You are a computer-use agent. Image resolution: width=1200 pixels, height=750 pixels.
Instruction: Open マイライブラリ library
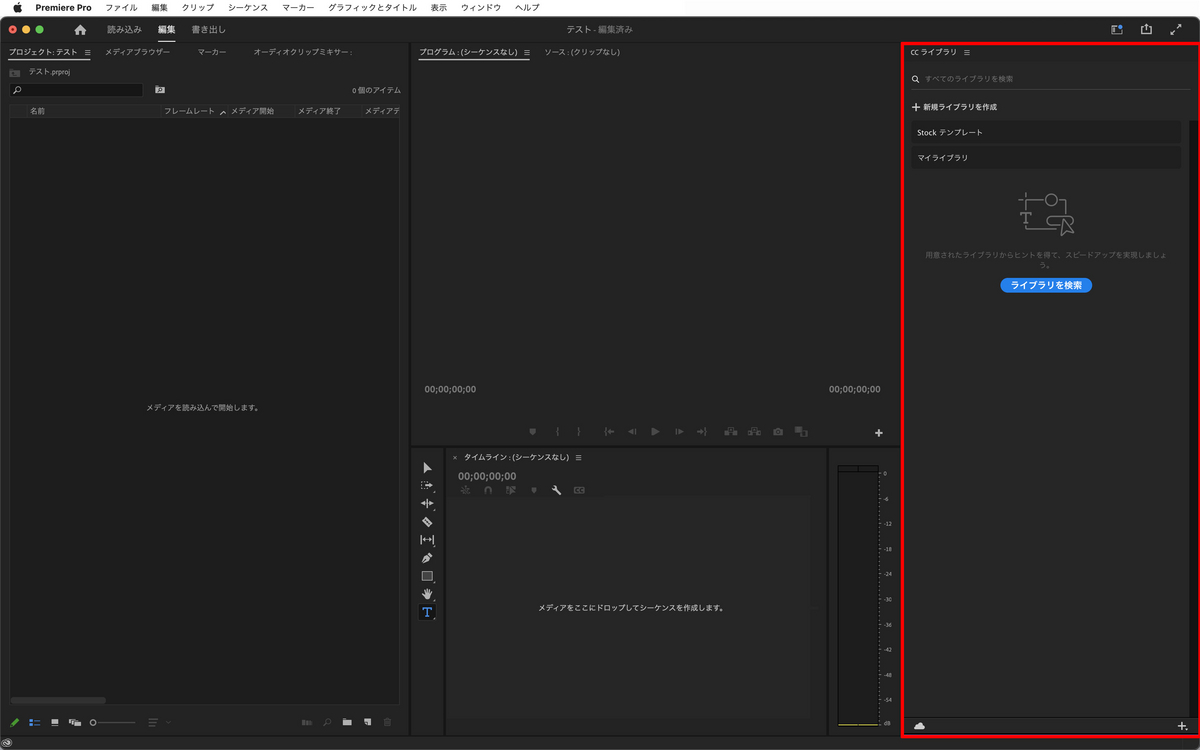point(1046,158)
